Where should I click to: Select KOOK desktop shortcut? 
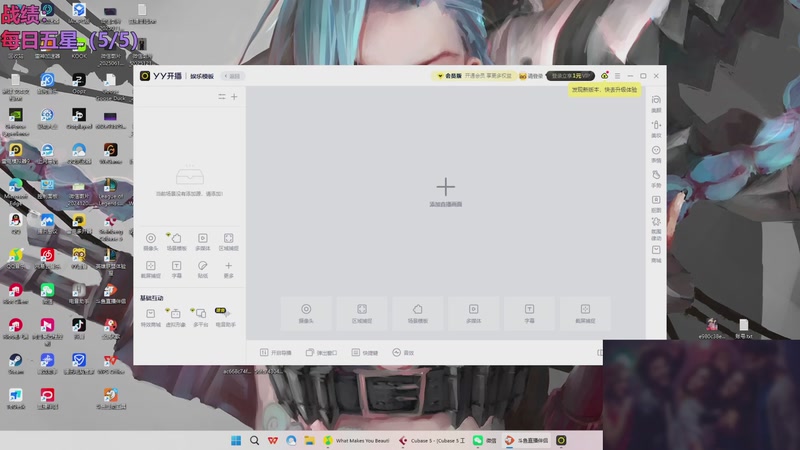(x=79, y=49)
